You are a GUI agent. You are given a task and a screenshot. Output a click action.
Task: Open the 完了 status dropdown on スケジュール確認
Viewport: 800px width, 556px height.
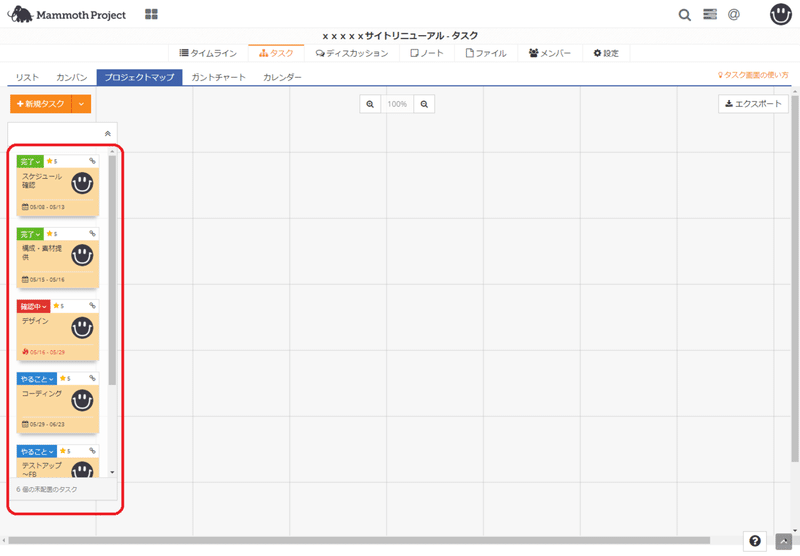[30, 162]
